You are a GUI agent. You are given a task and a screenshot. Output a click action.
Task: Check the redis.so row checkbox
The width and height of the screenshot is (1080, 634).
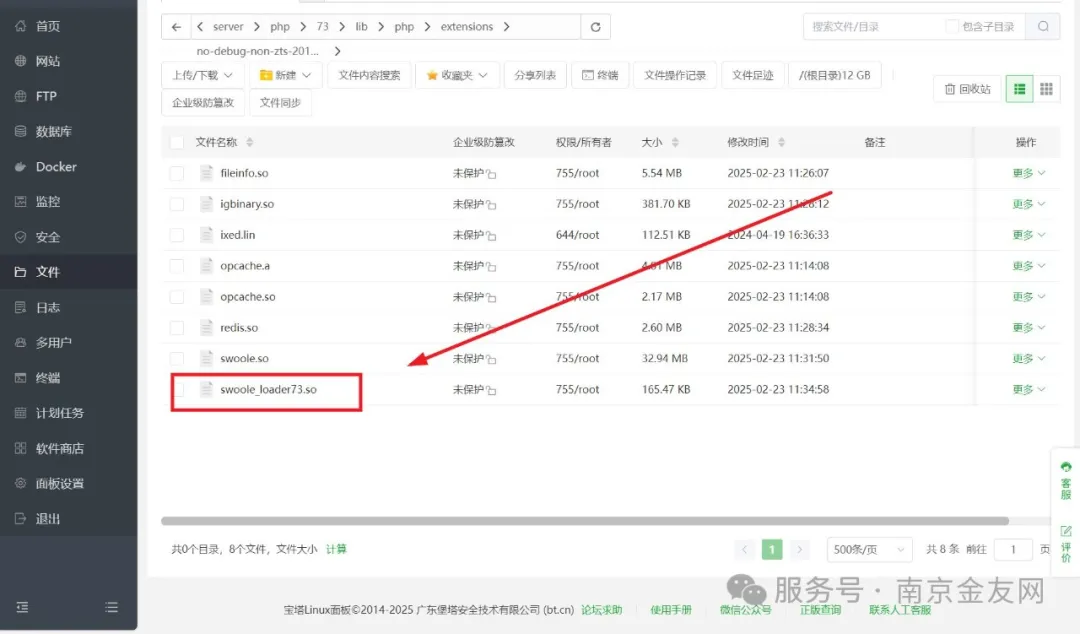point(177,328)
